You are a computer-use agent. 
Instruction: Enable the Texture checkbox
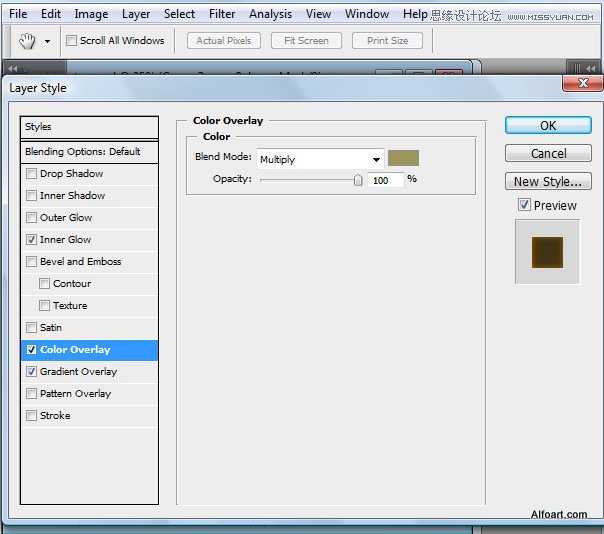(x=44, y=306)
